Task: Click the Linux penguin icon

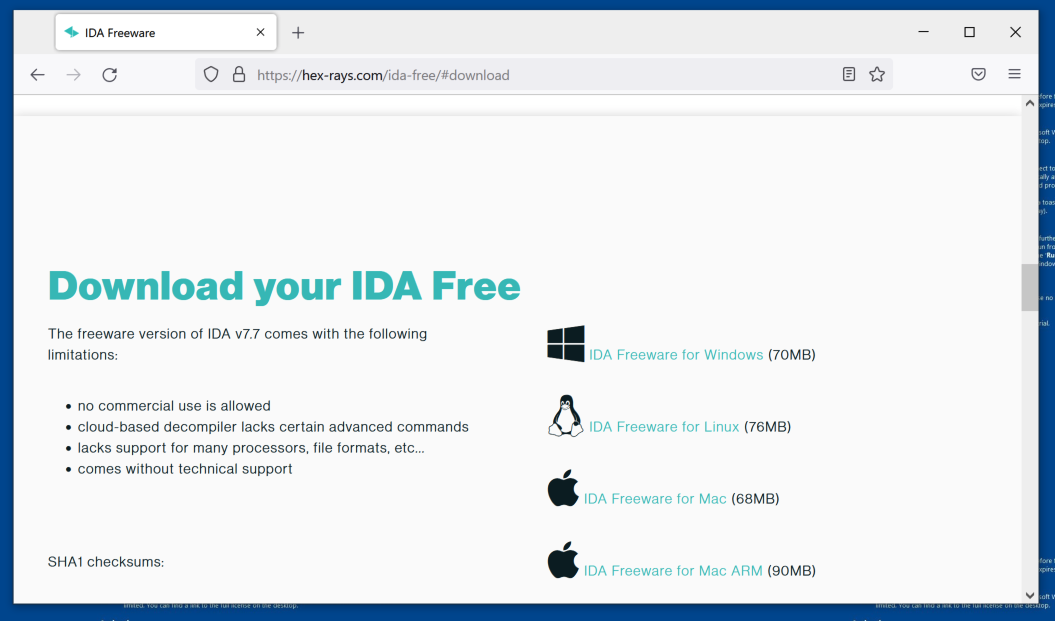Action: click(x=565, y=416)
